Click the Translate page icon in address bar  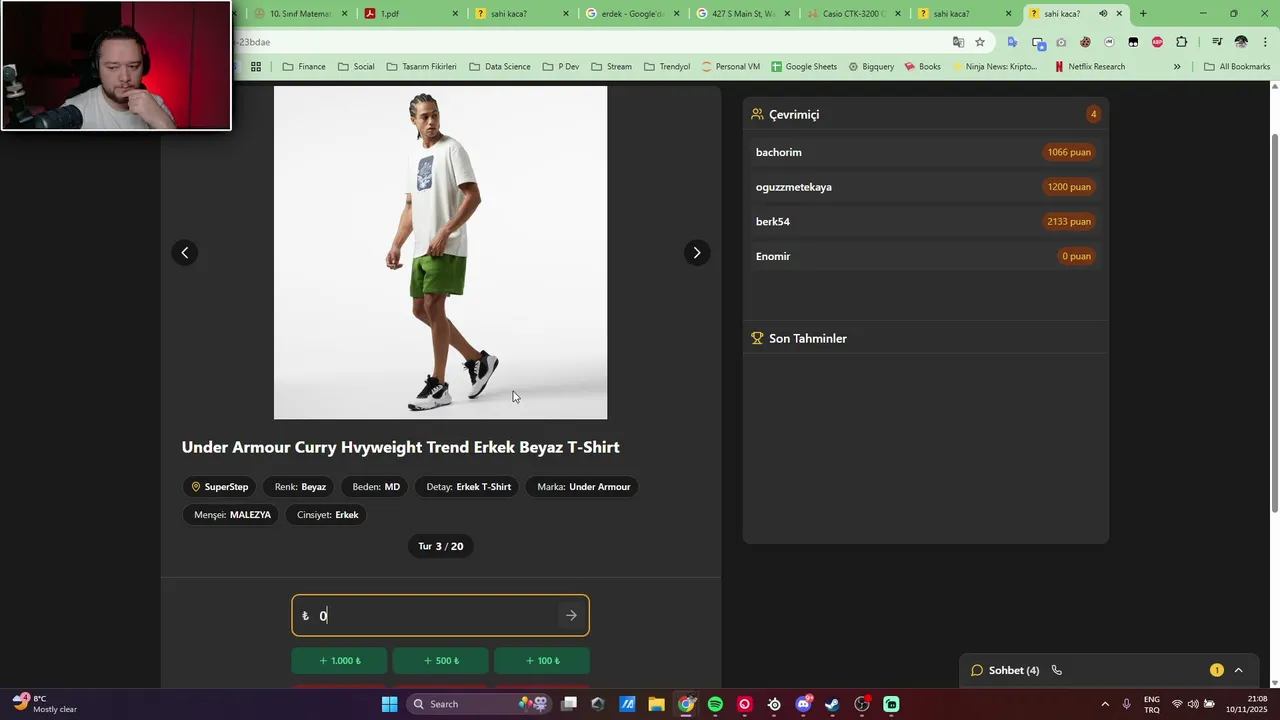[958, 42]
